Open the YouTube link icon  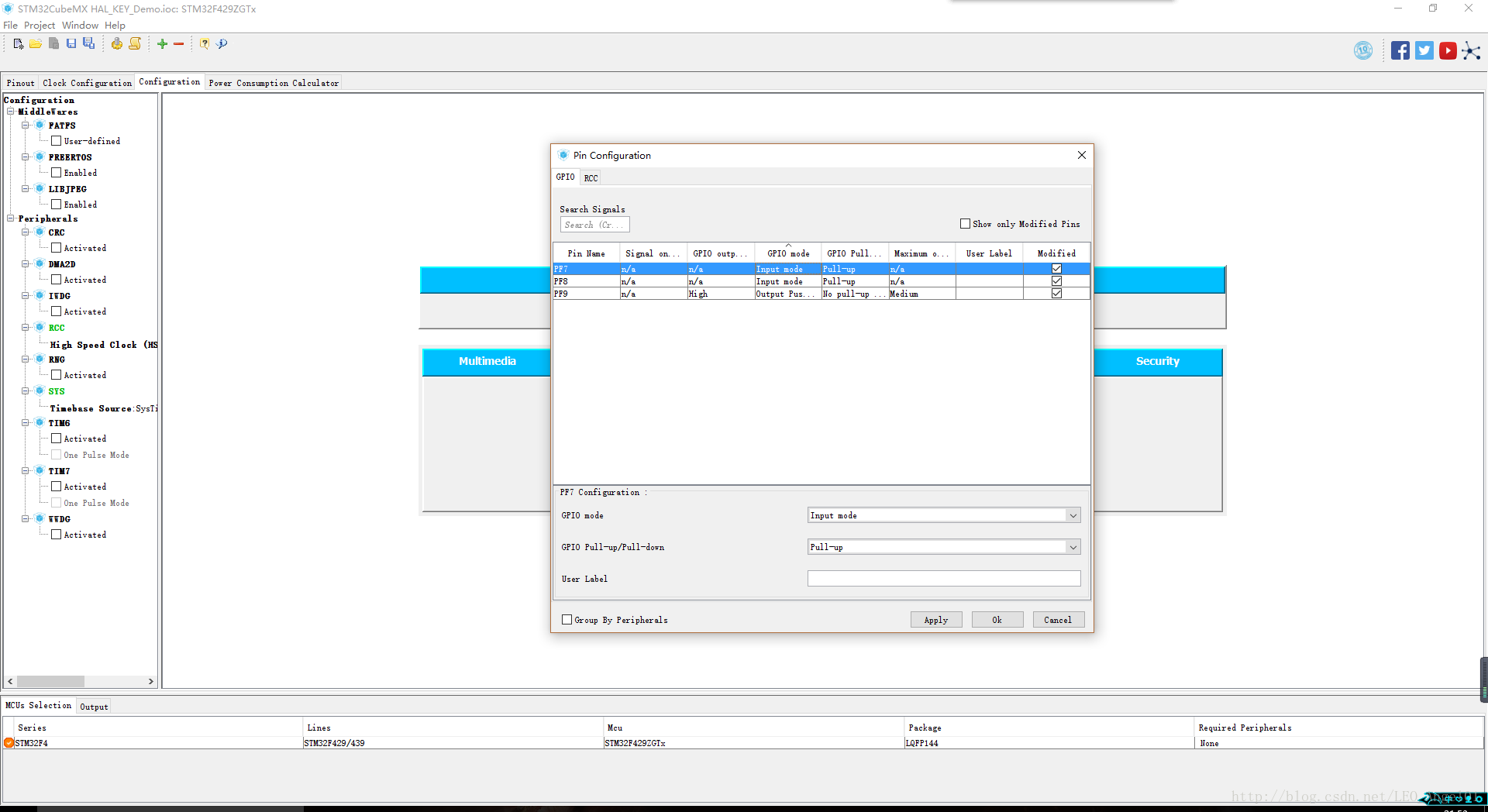[1448, 51]
